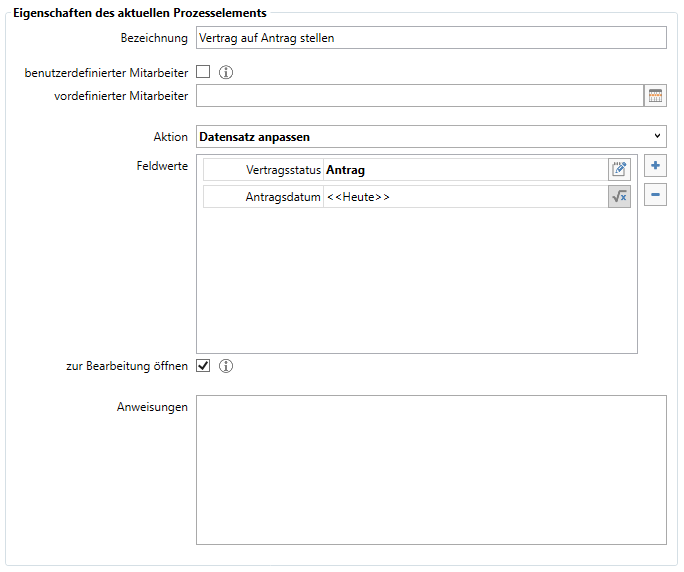Show info for benutzerdefinierter Mitarbeiter

point(226,72)
